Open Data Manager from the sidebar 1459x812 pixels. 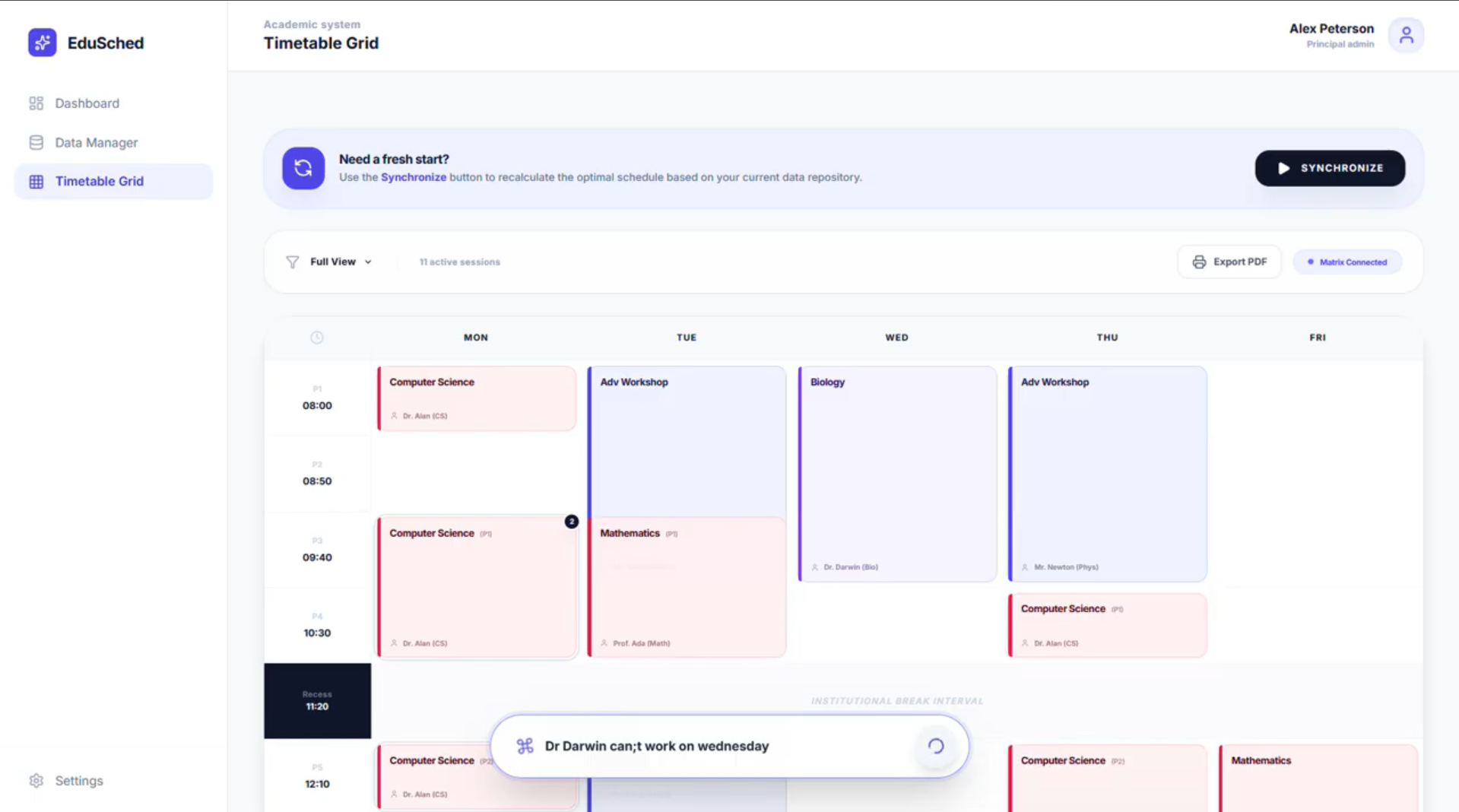coord(96,143)
